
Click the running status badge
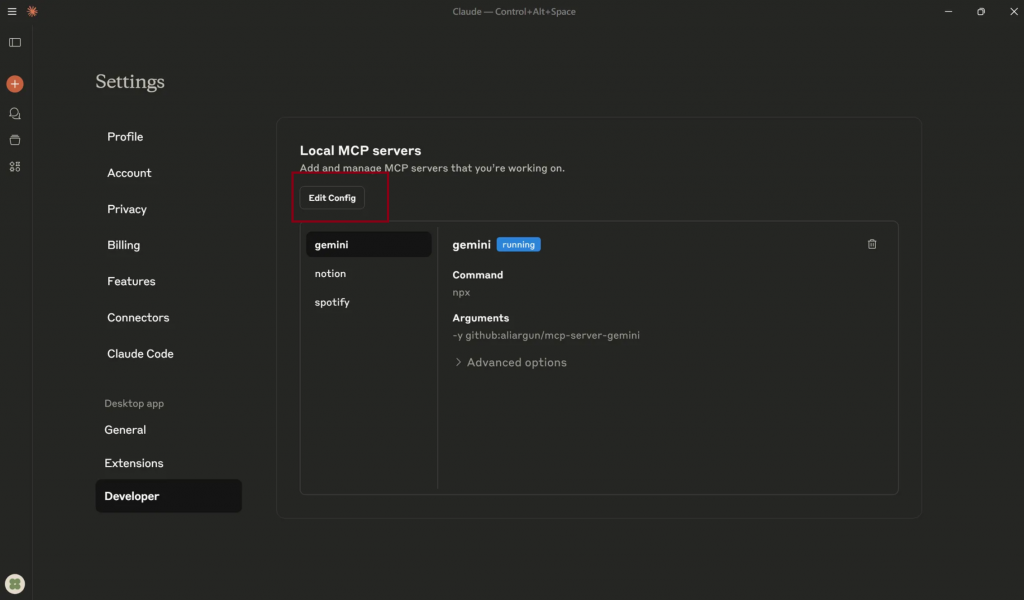[x=519, y=245]
